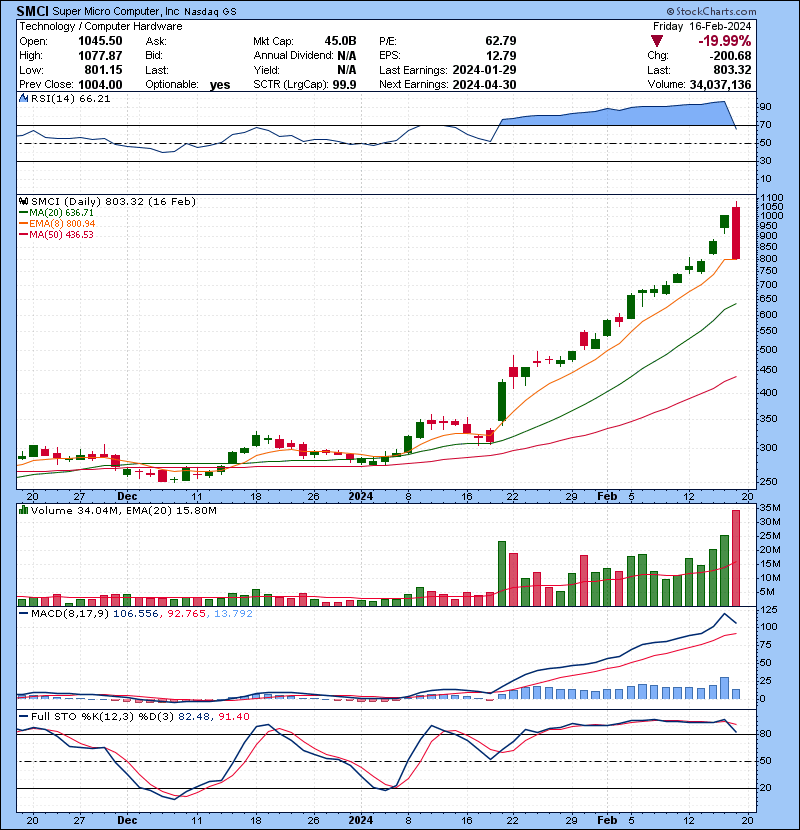
Task: Click the Open value 1045.50
Action: [100, 41]
